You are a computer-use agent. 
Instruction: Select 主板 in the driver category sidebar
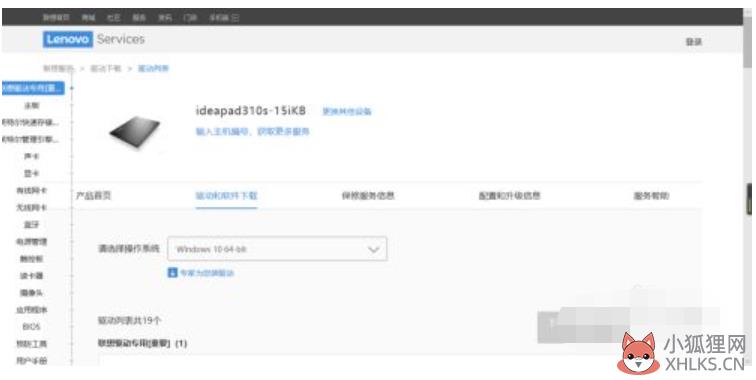tap(32, 105)
